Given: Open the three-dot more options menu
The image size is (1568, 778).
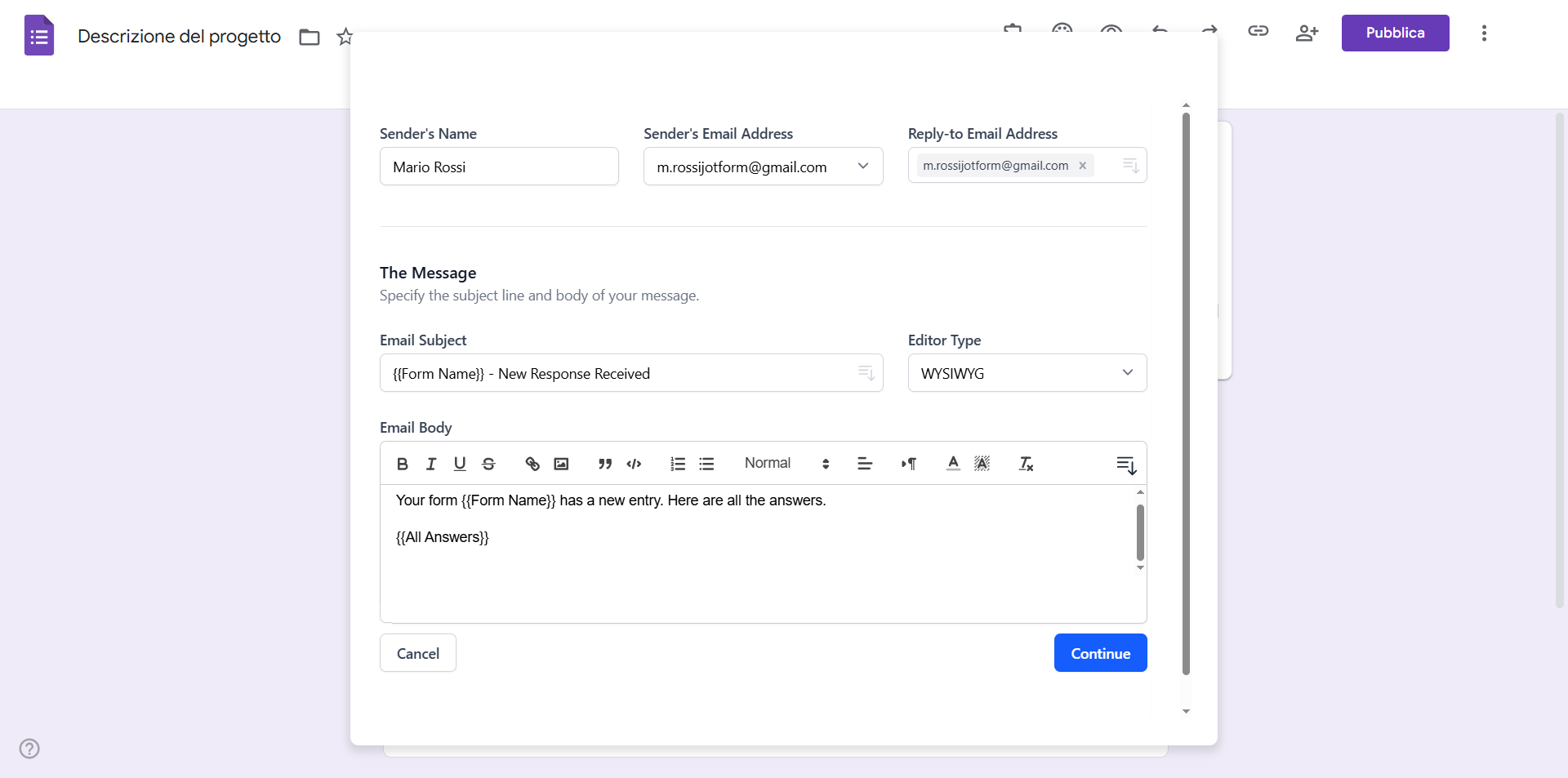Looking at the screenshot, I should (1484, 33).
